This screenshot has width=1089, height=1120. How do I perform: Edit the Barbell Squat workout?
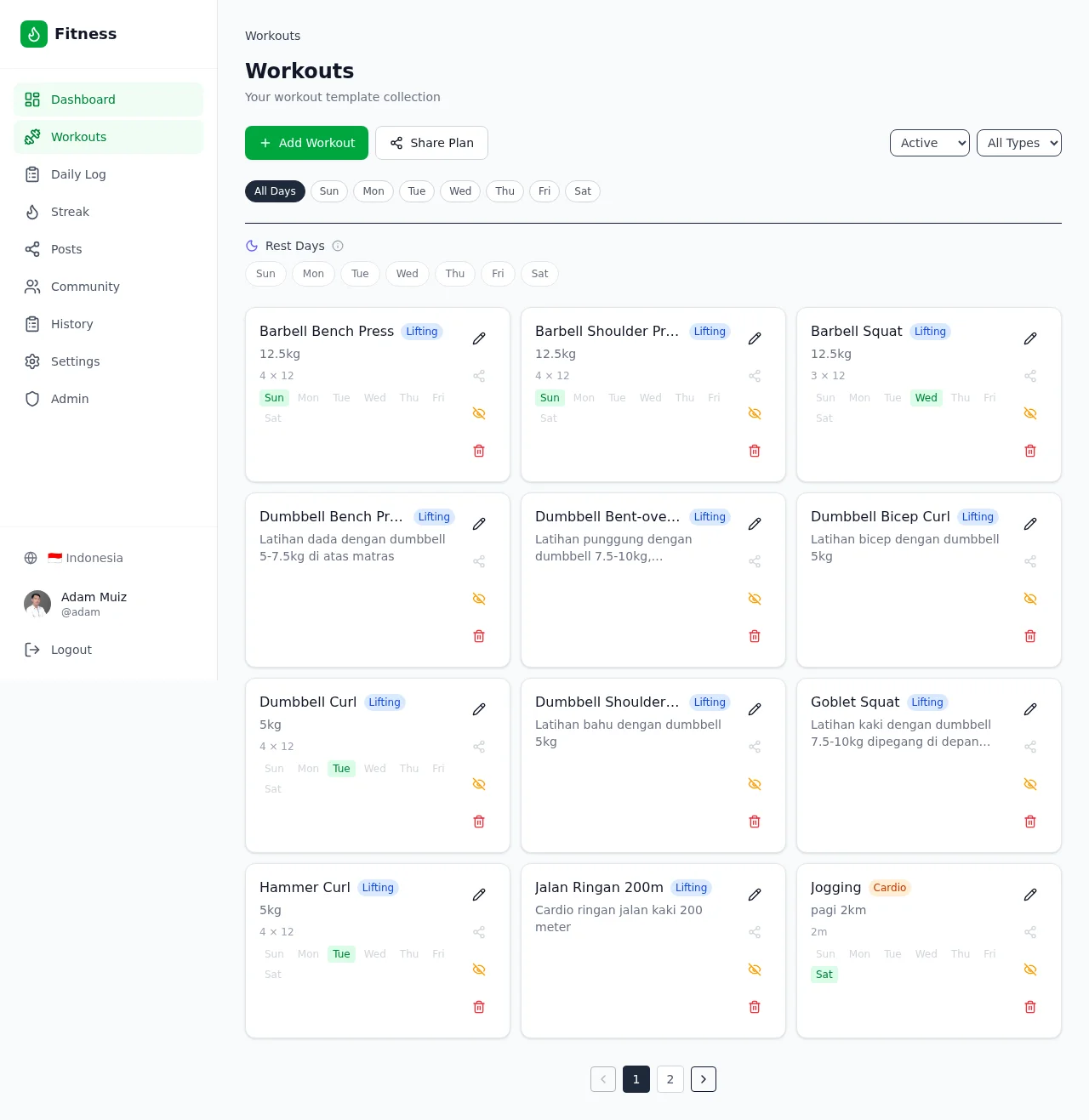click(x=1030, y=338)
